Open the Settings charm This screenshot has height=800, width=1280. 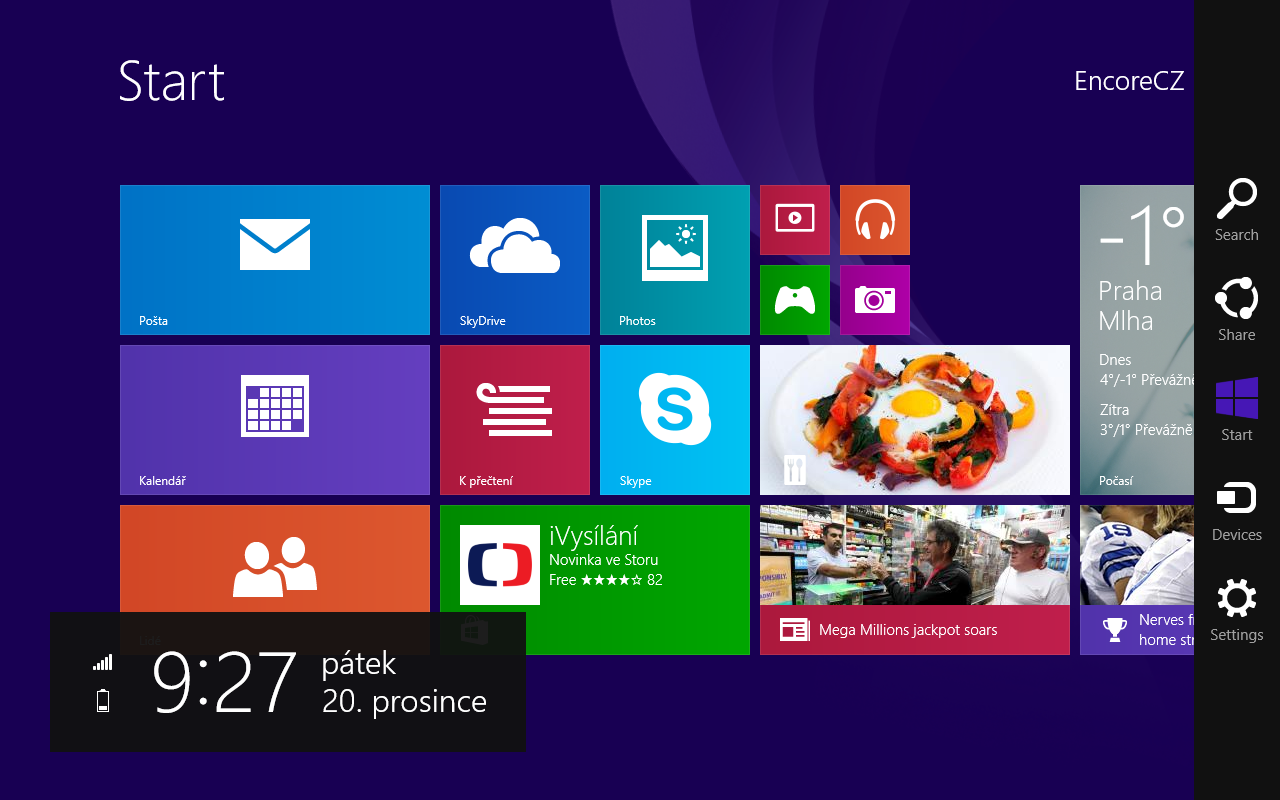(1237, 610)
